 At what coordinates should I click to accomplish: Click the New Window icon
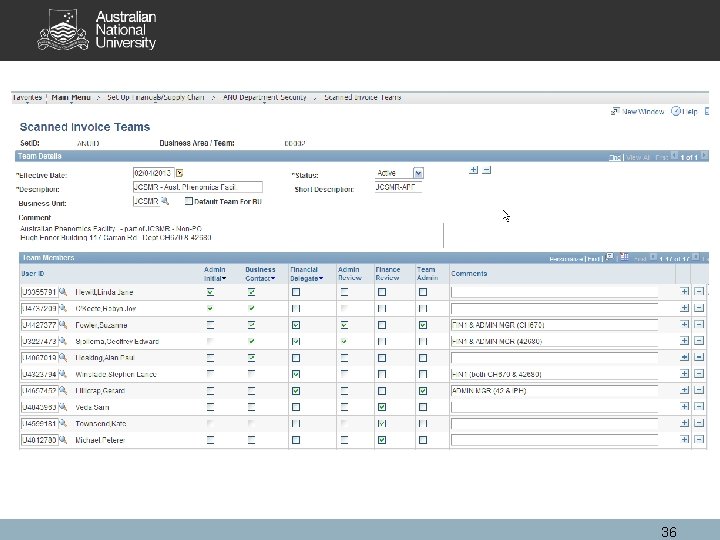pyautogui.click(x=615, y=111)
